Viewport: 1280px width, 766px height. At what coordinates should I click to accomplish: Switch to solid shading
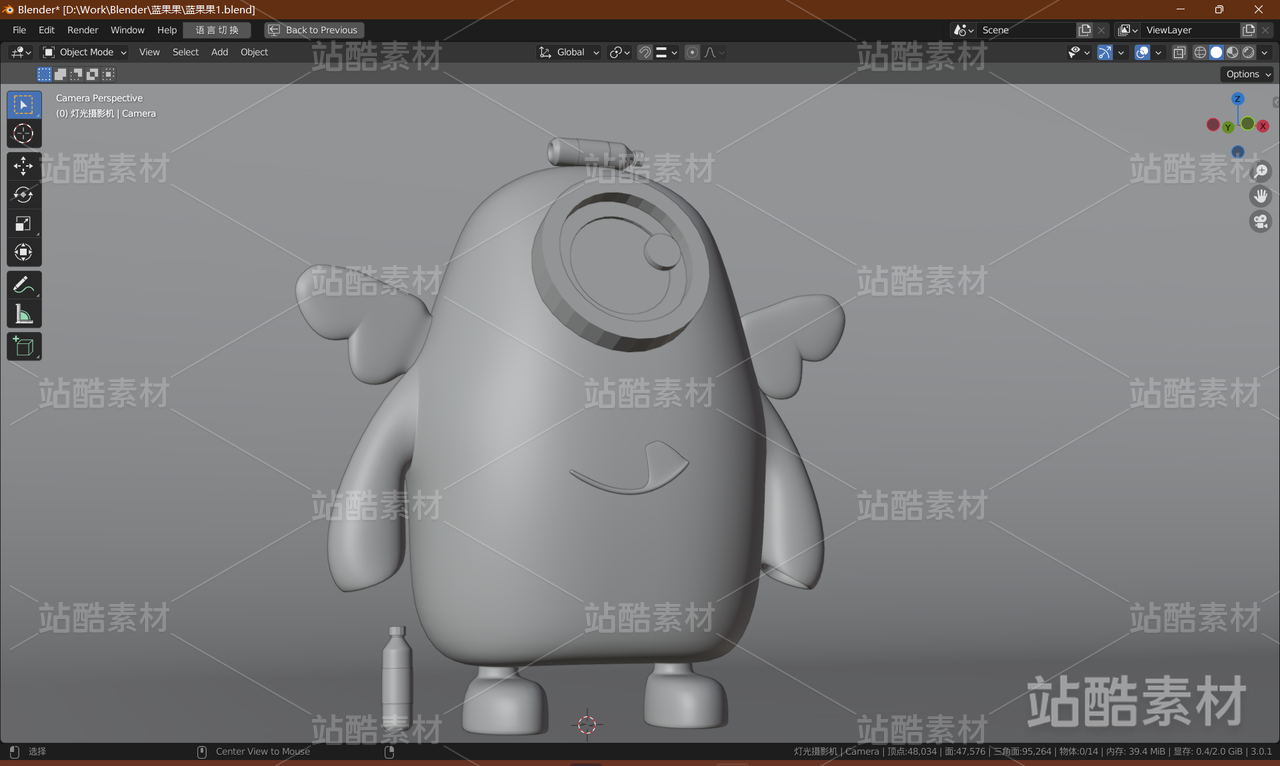[1216, 52]
